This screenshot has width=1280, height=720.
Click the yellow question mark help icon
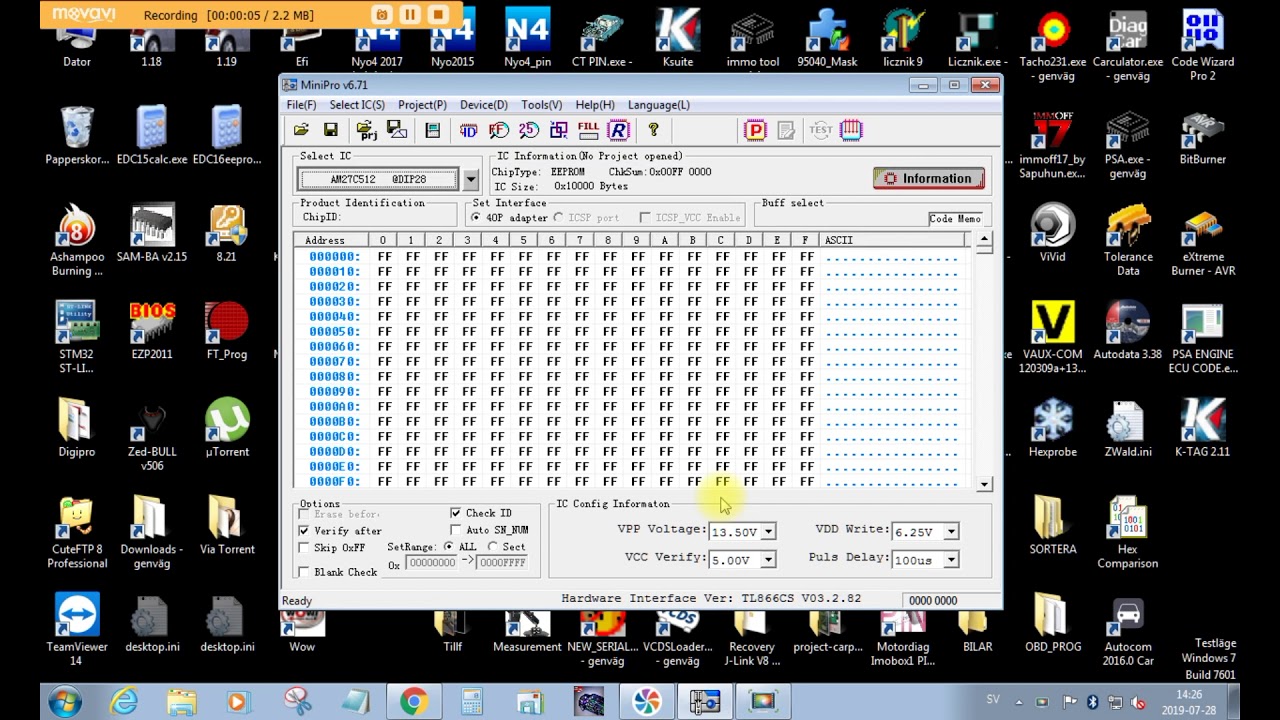[x=653, y=130]
